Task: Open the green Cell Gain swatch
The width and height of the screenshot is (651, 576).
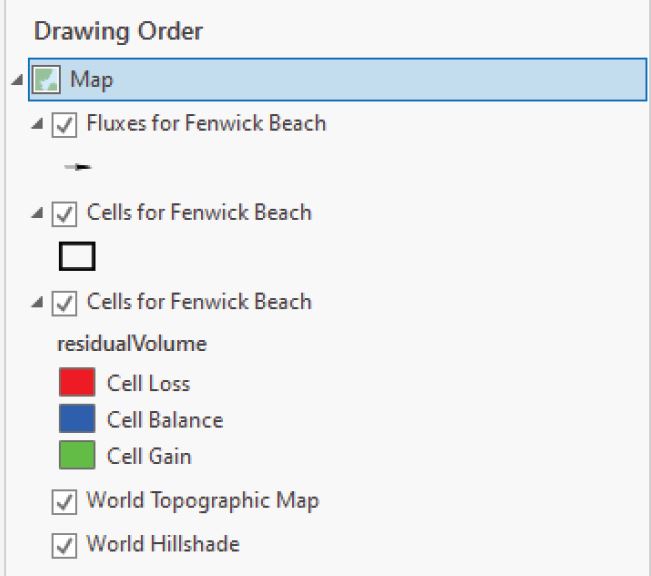Action: [x=77, y=455]
